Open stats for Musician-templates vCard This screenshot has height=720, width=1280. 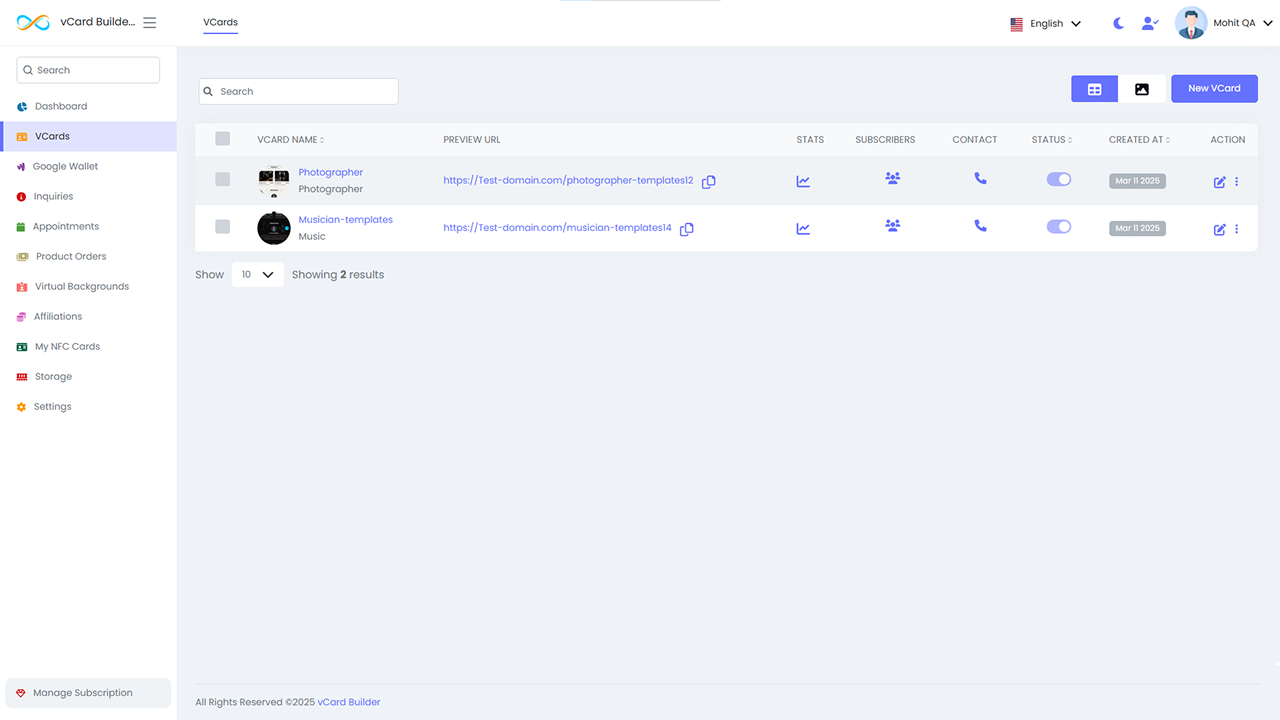803,228
